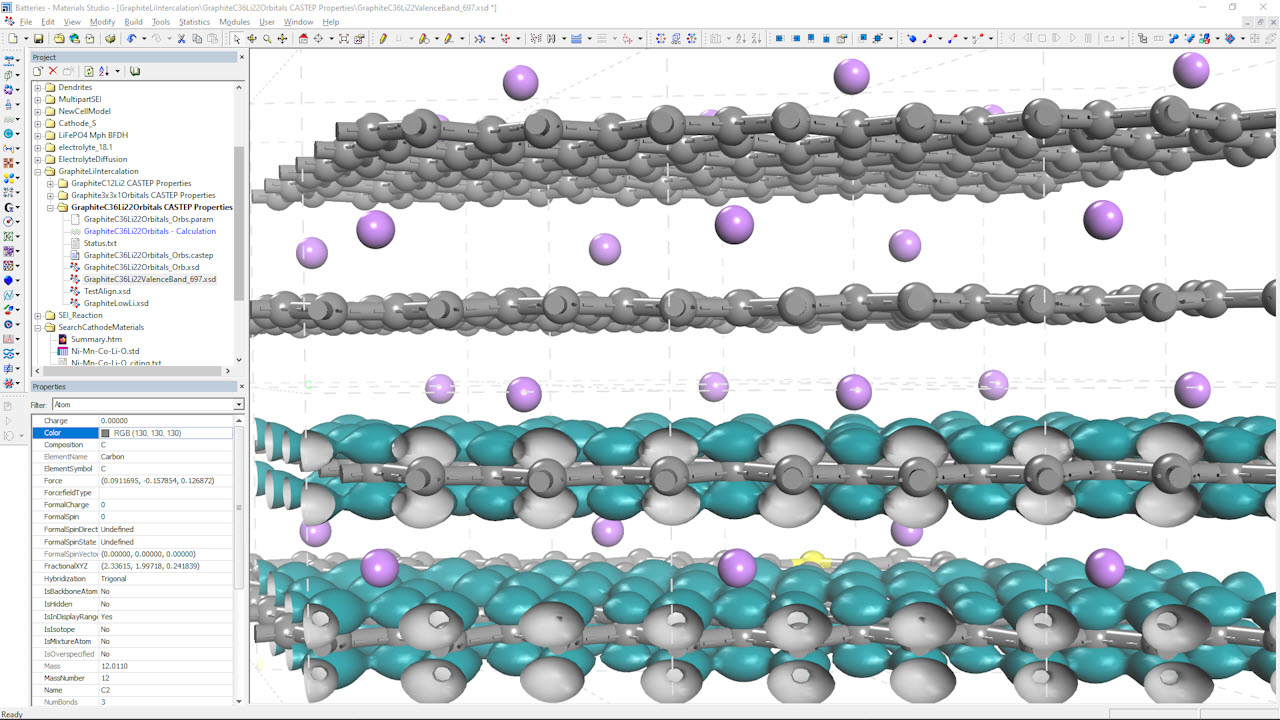Select the 3D viewer selection arrow tool
Viewport: 1280px width, 720px height.
point(237,39)
